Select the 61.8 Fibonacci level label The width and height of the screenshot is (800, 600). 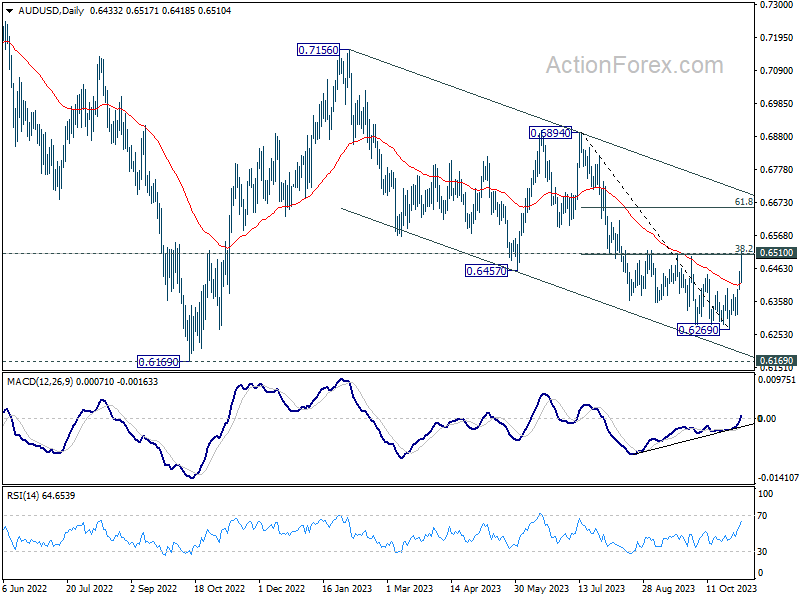(743, 202)
